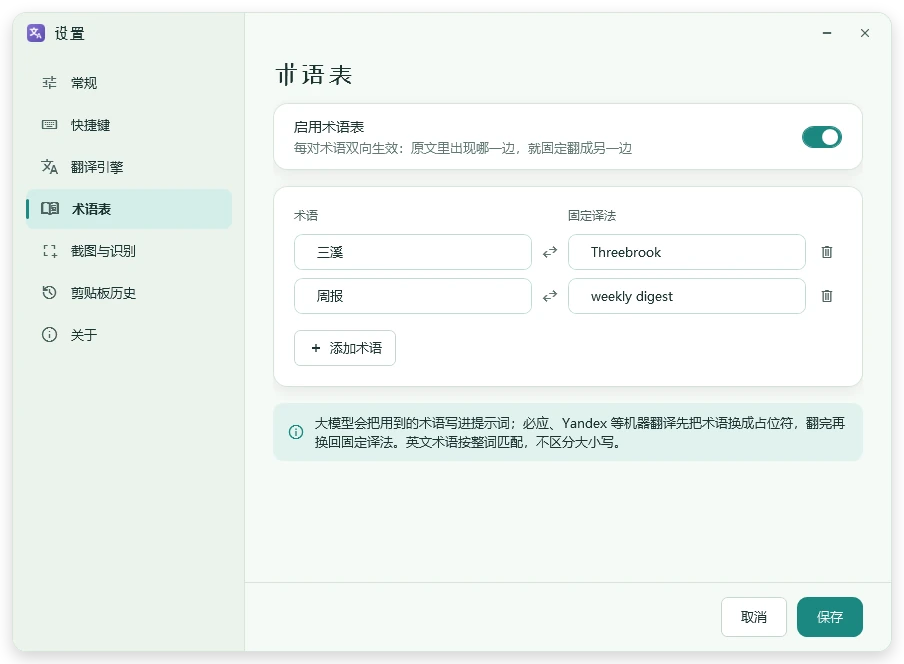Click the sliders icon beside 常规
This screenshot has width=904, height=664.
(50, 83)
